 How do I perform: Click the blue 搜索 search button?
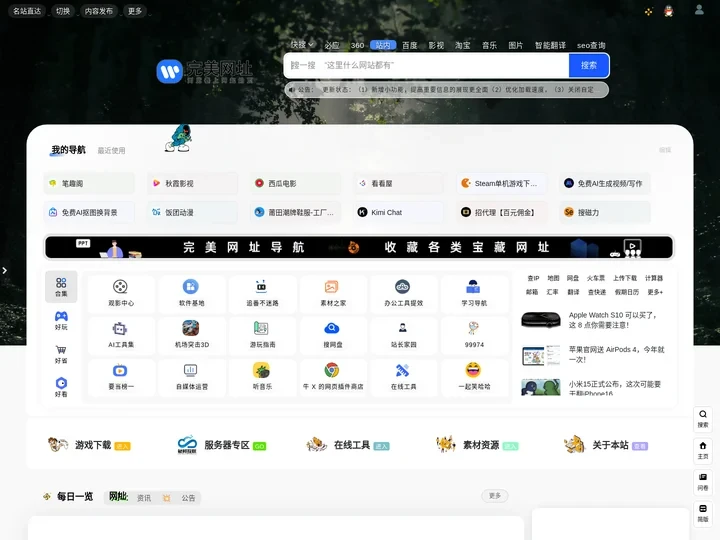tap(589, 65)
